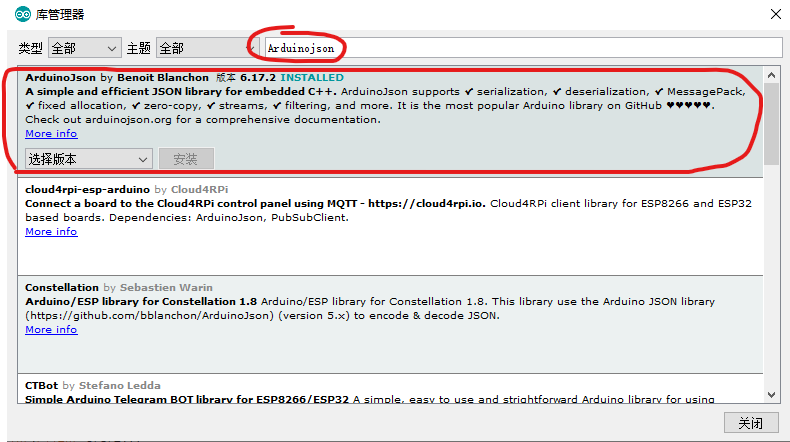Viewport: 790px width, 442px height.
Task: Select the cloud4rpi-esp-arduino library entry title
Action: (88, 190)
